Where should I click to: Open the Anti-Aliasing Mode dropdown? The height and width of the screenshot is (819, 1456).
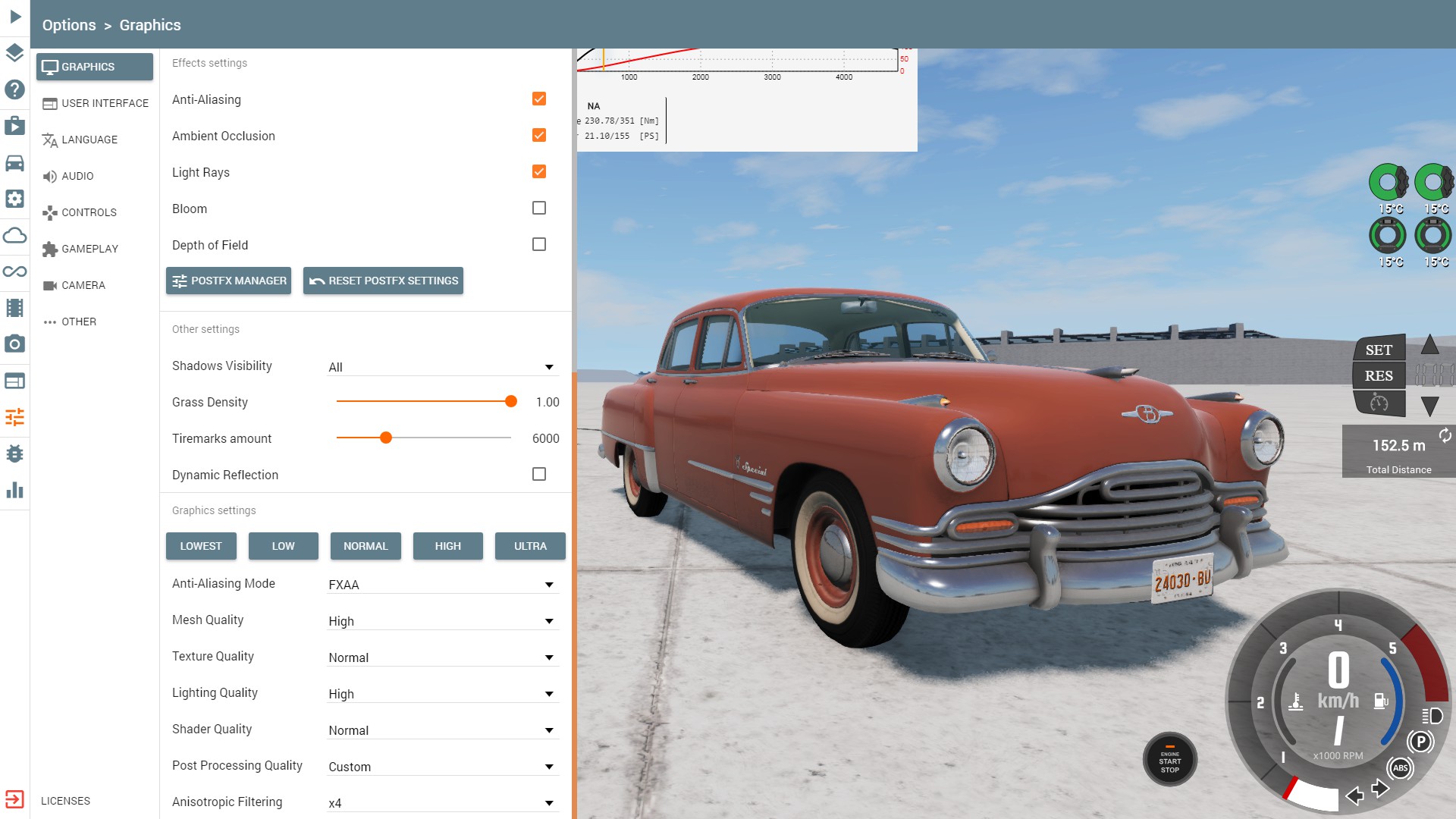coord(443,585)
